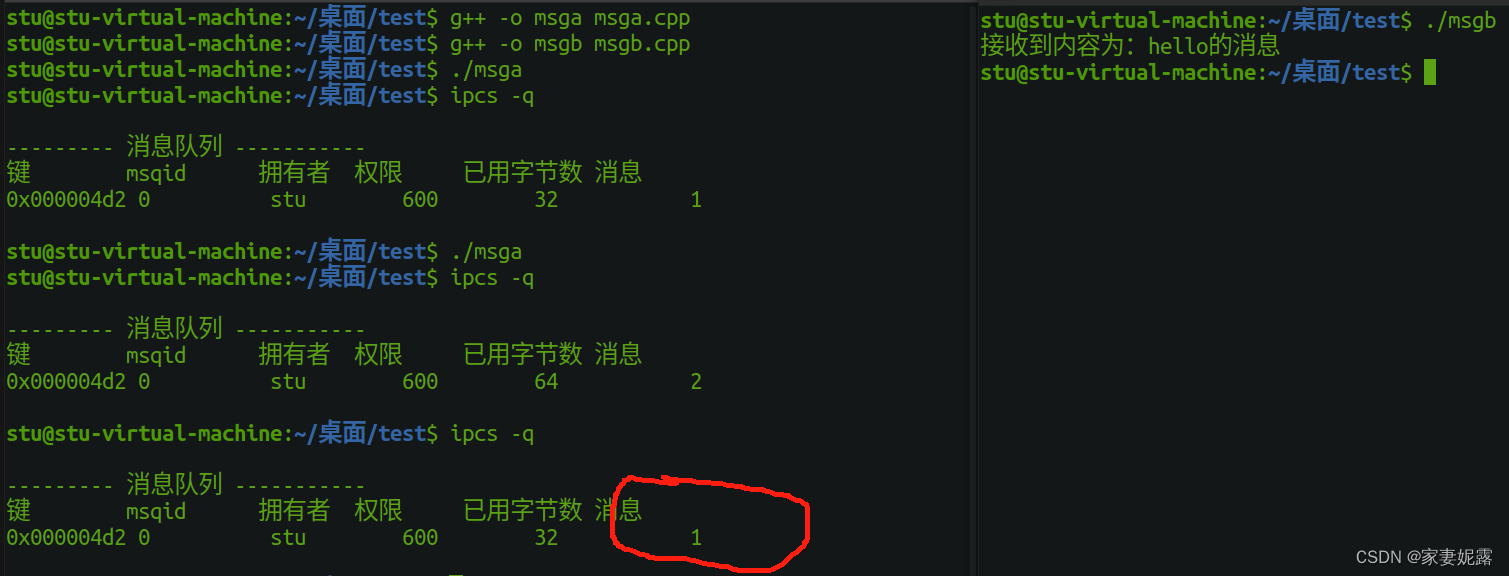1509x576 pixels.
Task: Click the second './msga' command
Action: pyautogui.click(x=486, y=252)
